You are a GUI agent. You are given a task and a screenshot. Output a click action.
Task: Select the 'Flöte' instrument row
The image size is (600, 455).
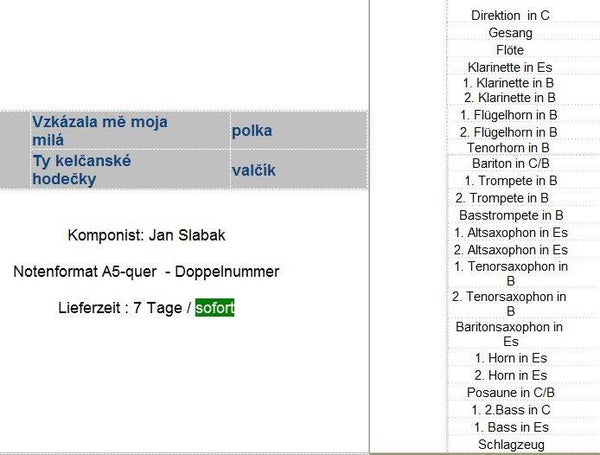click(x=510, y=50)
